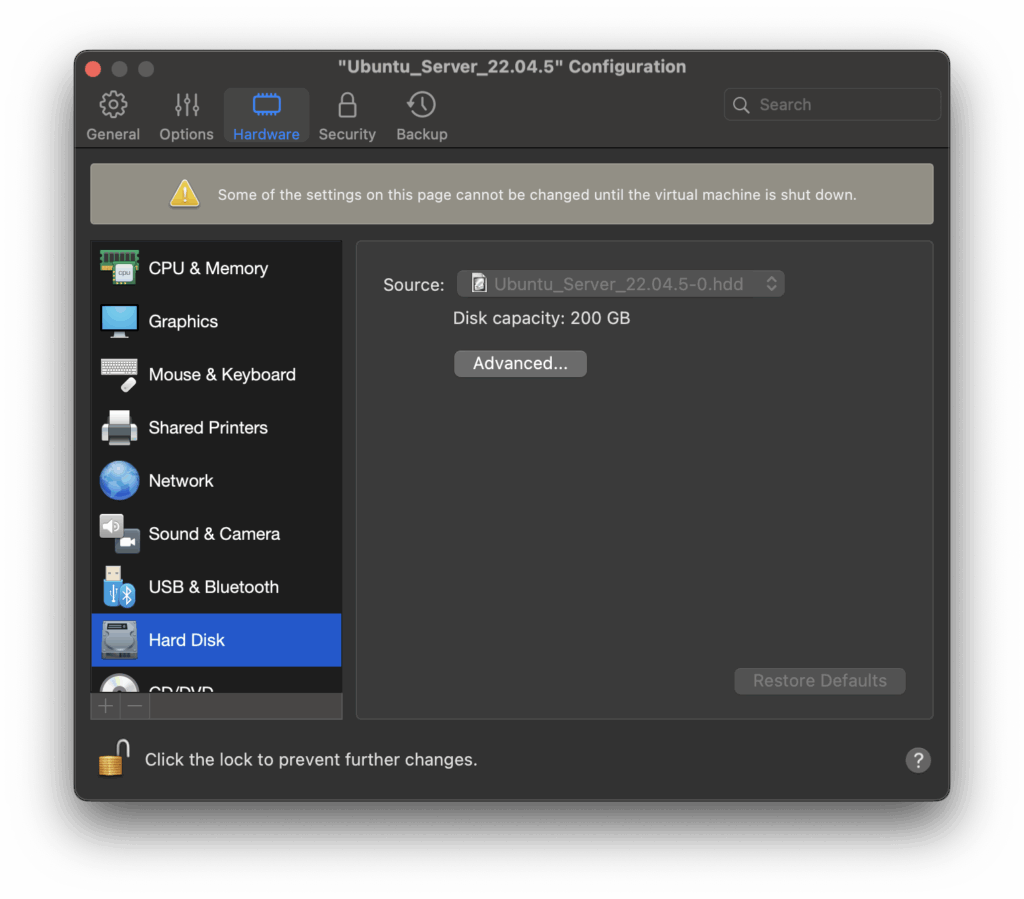Select Mouse & Keyboard in the sidebar

pos(217,374)
